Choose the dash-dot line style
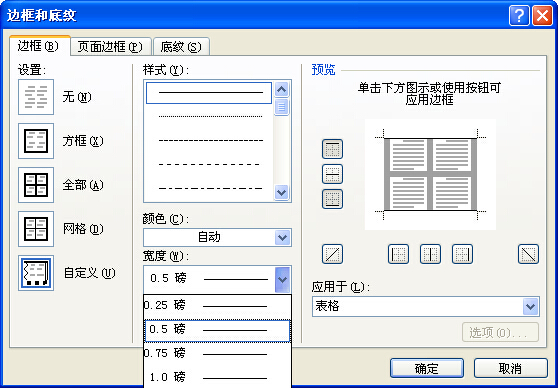 209,188
